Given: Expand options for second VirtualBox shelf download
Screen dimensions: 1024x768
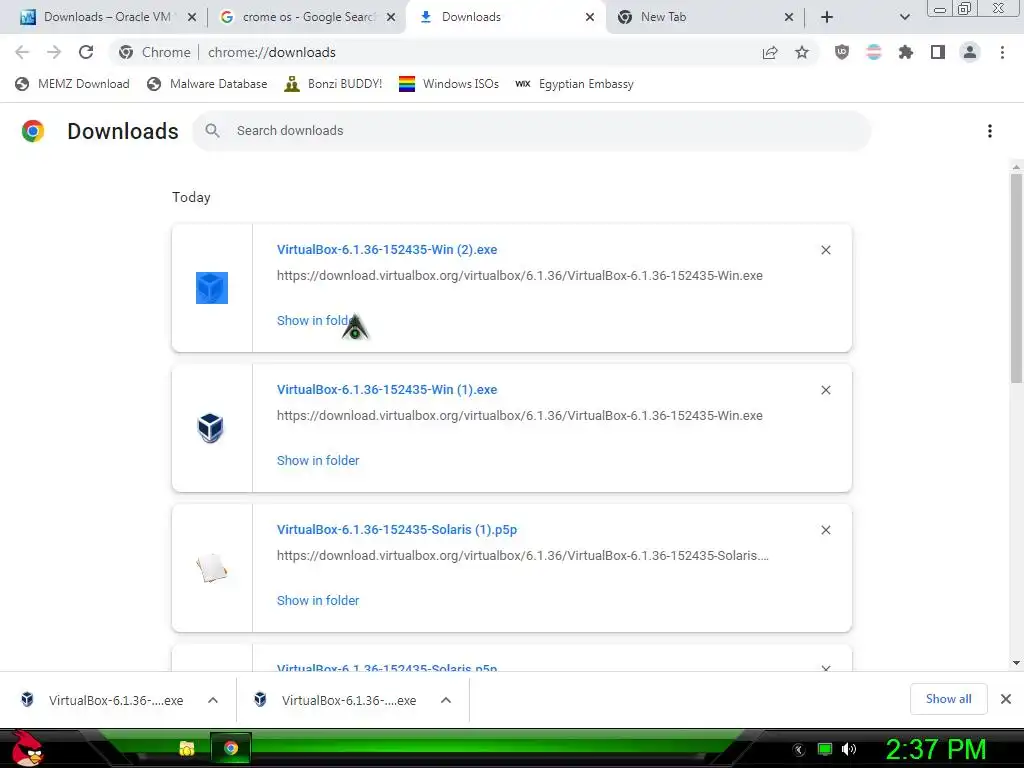Looking at the screenshot, I should point(446,700).
